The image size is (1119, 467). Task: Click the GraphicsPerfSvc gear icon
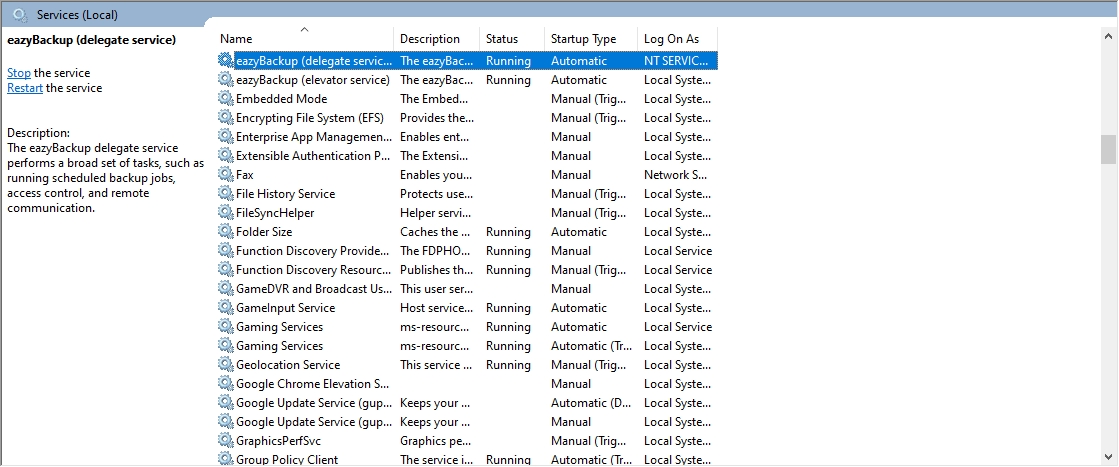pyautogui.click(x=226, y=441)
